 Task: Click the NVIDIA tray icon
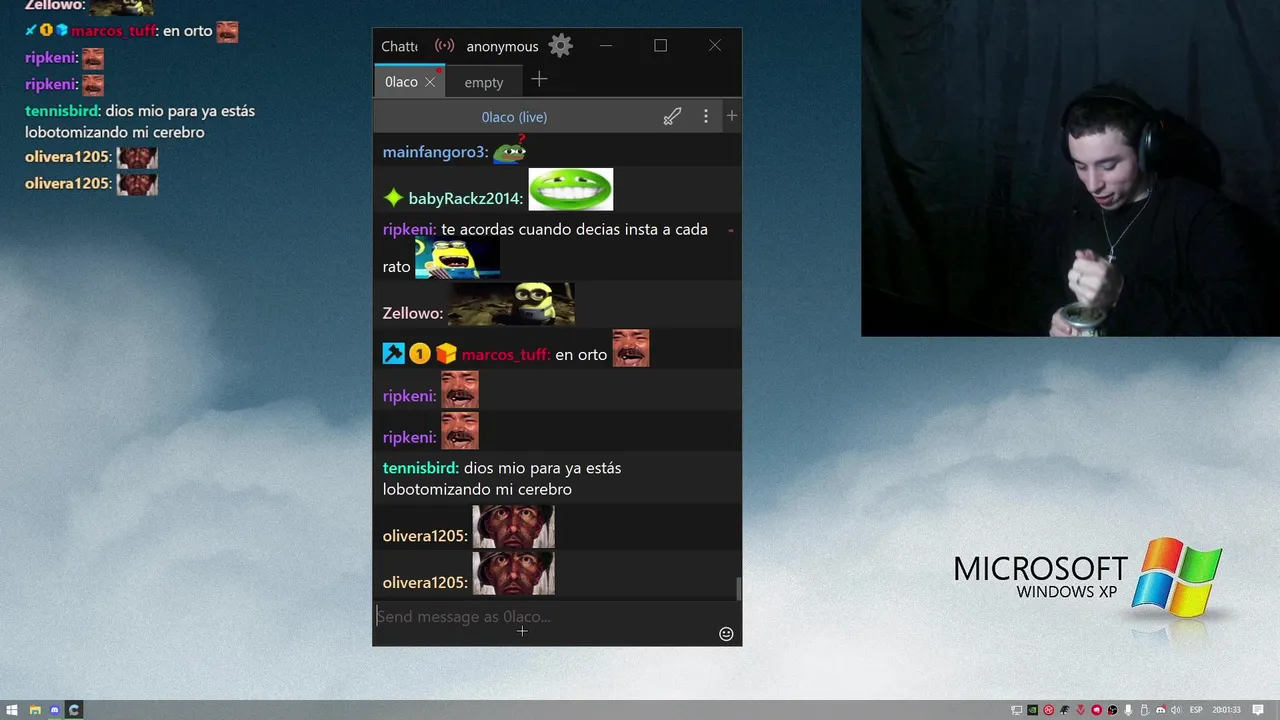(1033, 710)
